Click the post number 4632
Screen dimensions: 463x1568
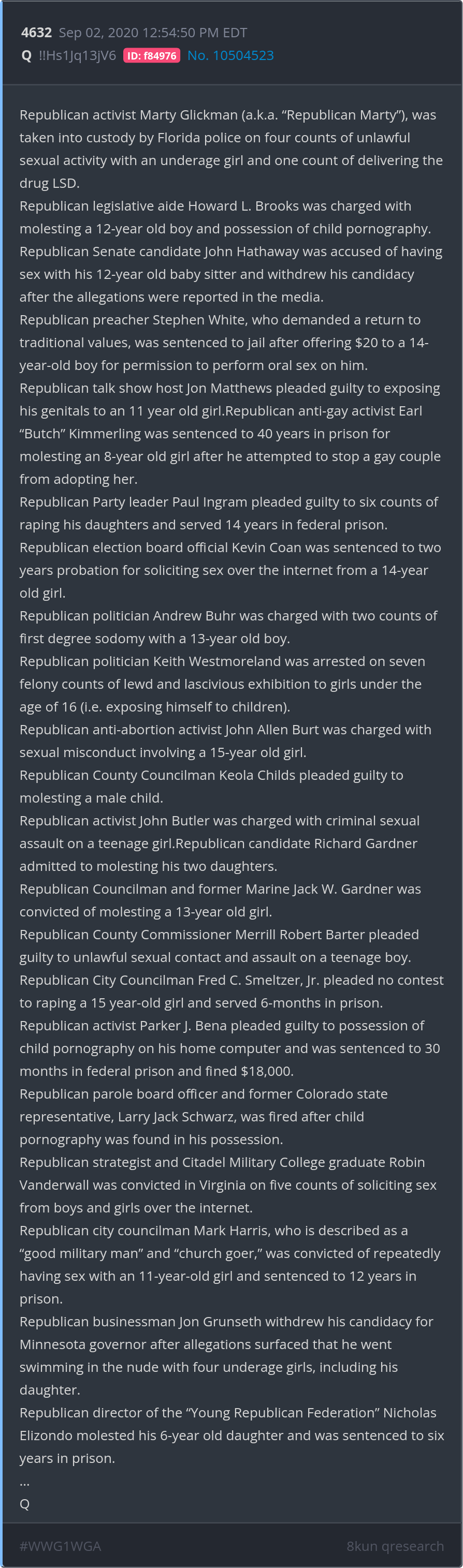(37, 33)
